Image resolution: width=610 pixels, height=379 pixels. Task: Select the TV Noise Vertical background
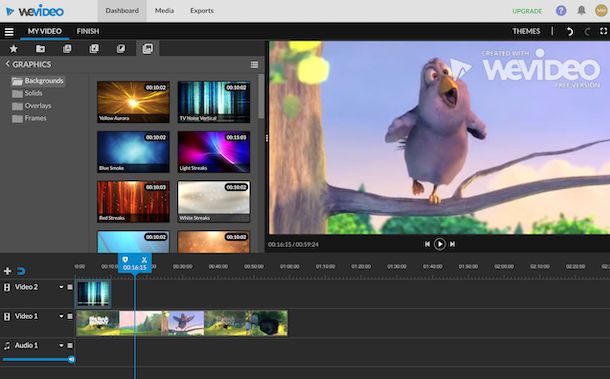pyautogui.click(x=214, y=102)
